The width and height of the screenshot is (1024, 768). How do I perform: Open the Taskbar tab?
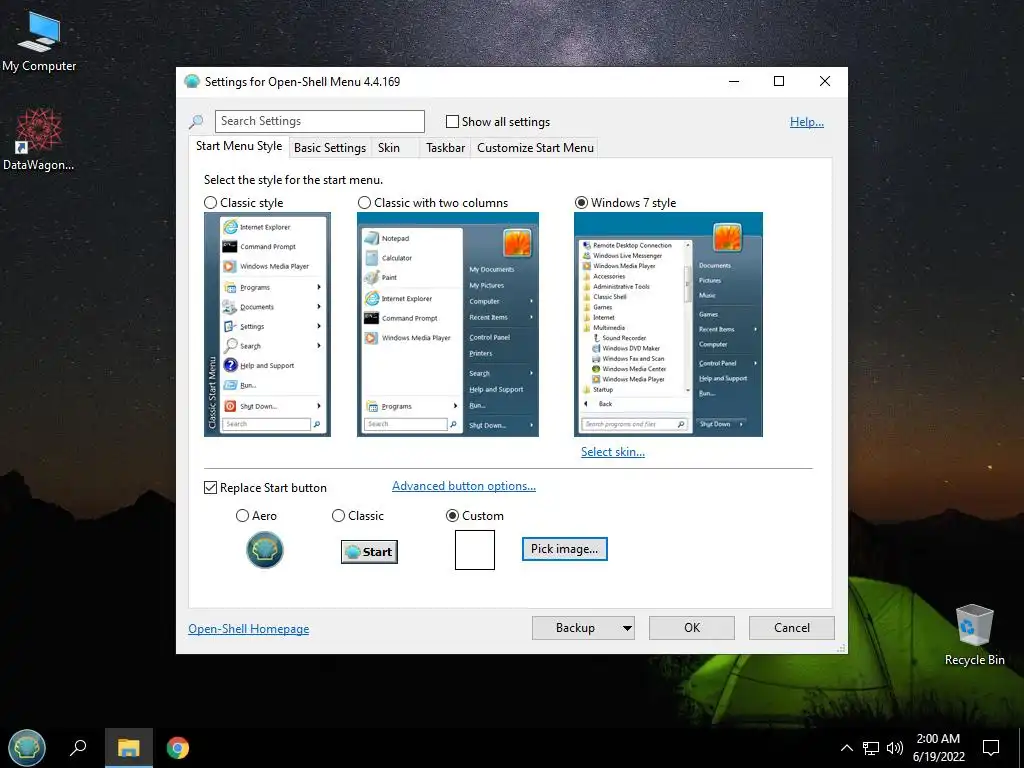[x=445, y=148]
